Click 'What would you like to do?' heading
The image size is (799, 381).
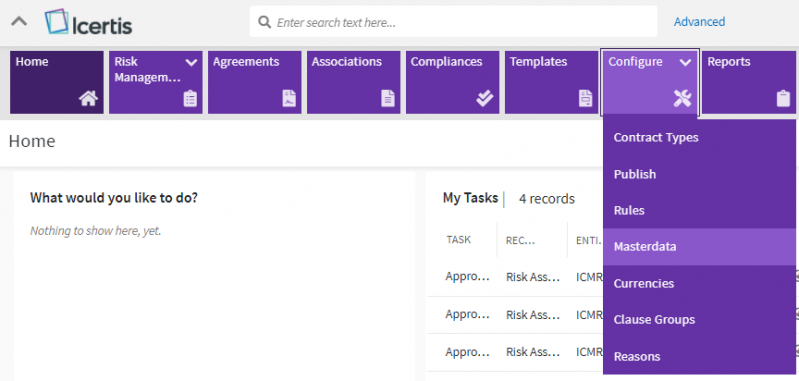click(114, 198)
